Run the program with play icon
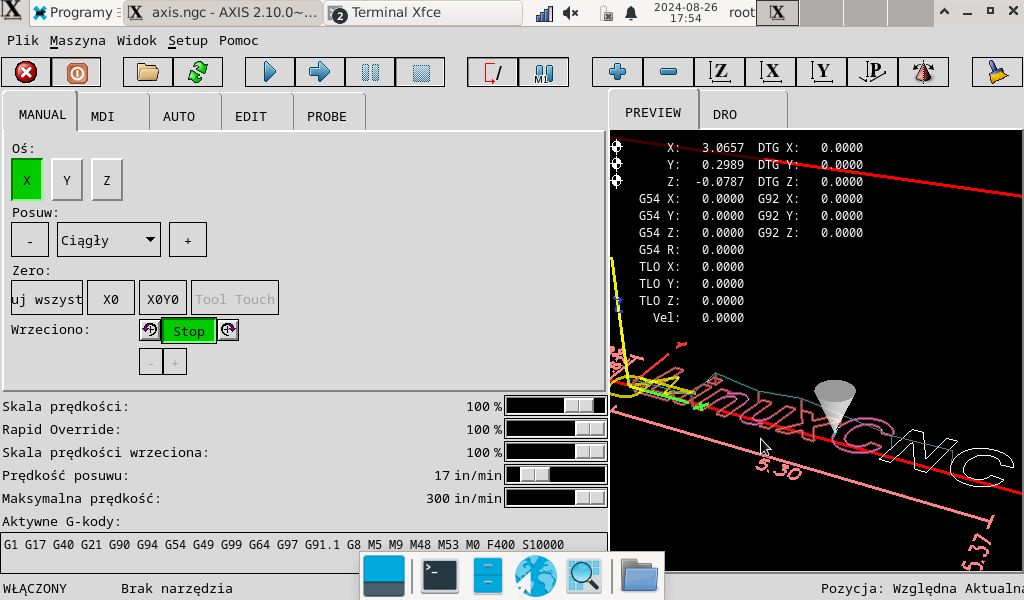The width and height of the screenshot is (1024, 600). click(x=270, y=72)
